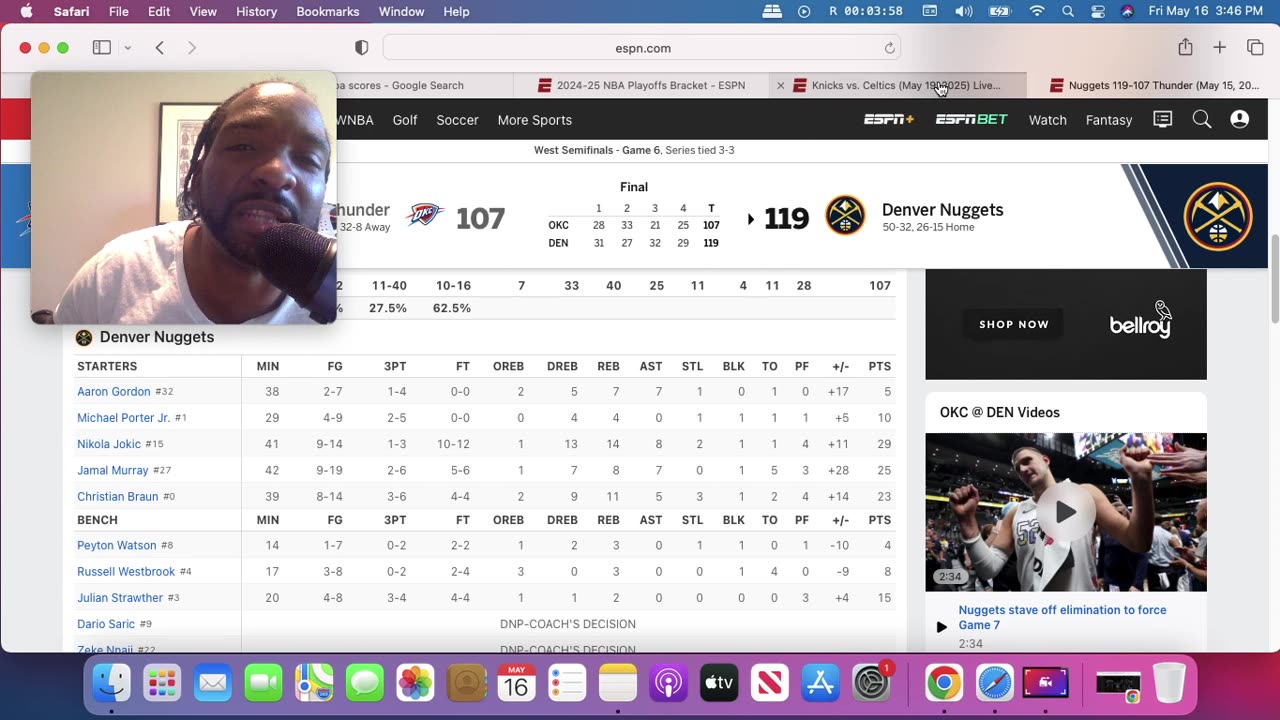Open Apple TV from the Dock
This screenshot has width=1280, height=720.
coord(719,683)
